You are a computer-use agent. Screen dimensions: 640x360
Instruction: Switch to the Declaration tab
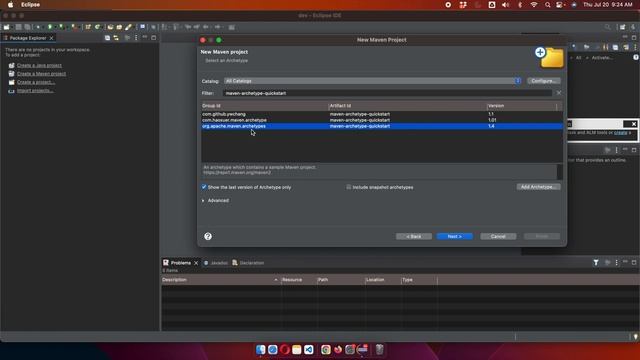[x=248, y=263]
